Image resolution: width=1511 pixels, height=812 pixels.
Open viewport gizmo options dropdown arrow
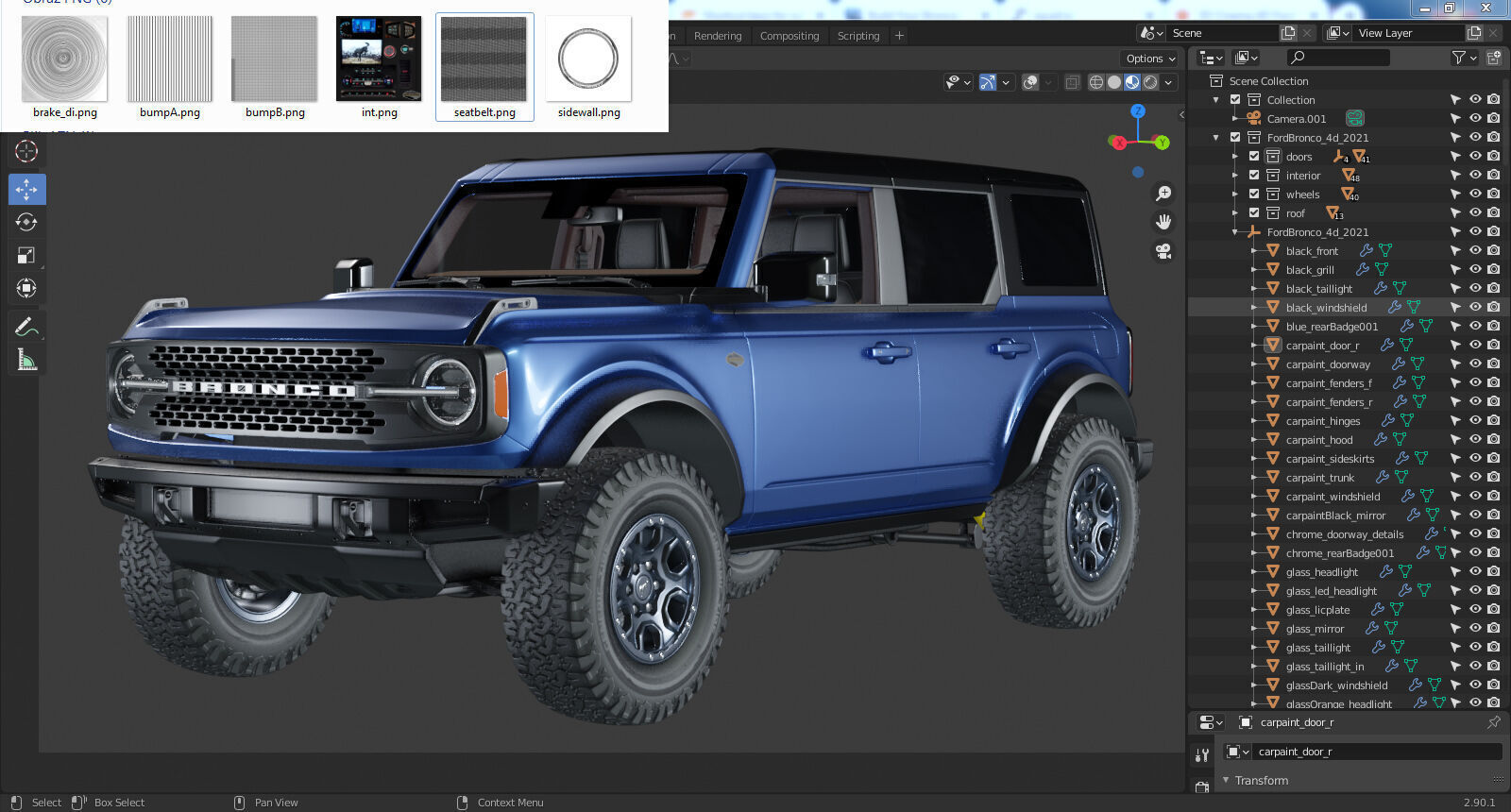[x=1007, y=83]
